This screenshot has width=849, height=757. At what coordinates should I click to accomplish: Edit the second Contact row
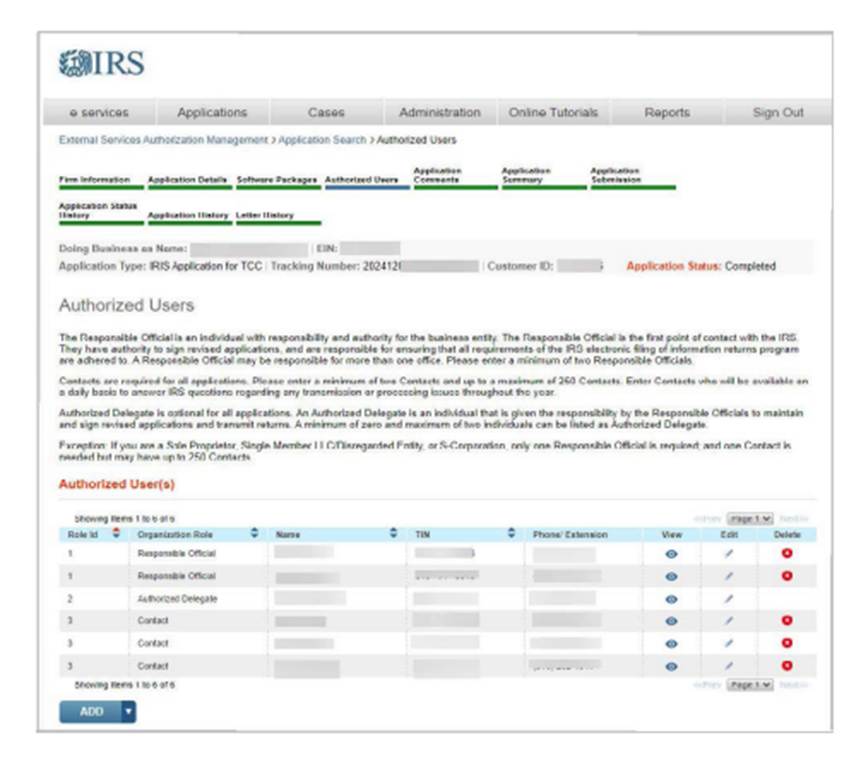point(729,643)
